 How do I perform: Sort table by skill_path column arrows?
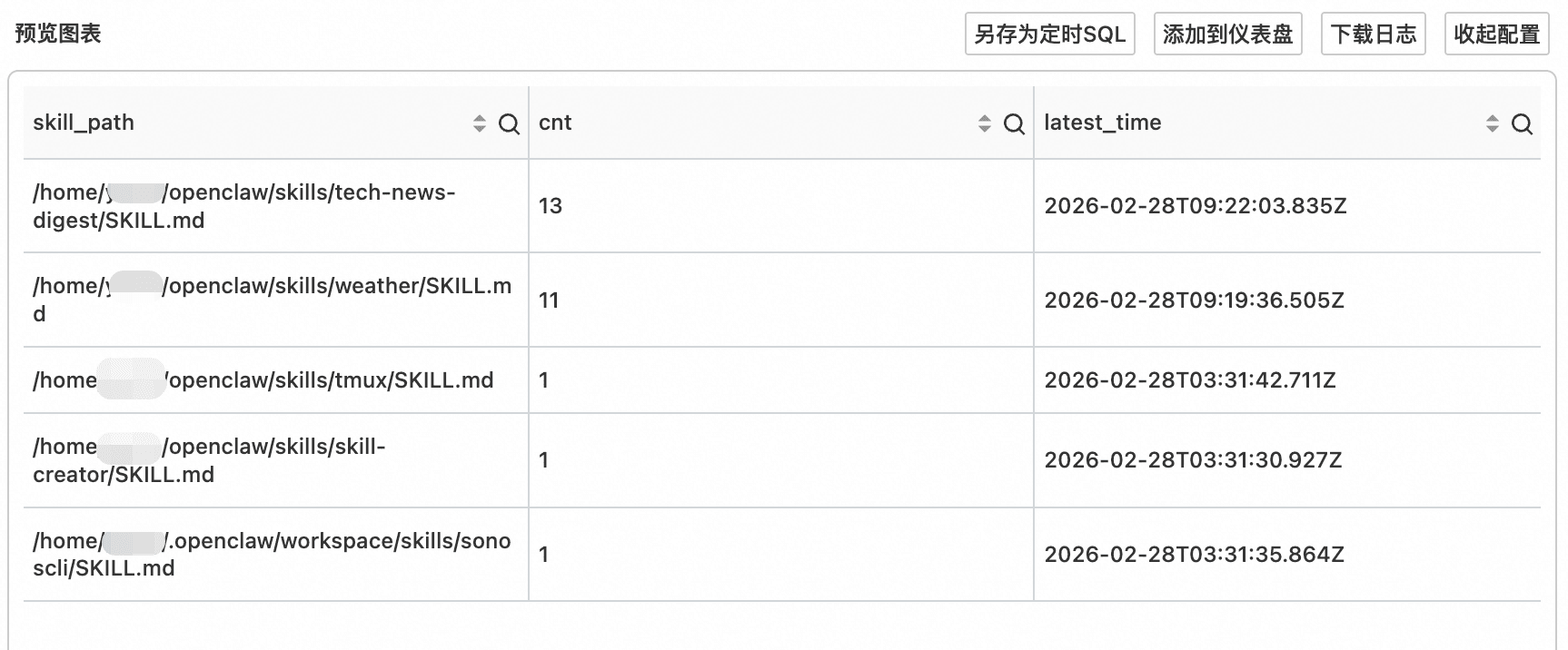pos(480,123)
